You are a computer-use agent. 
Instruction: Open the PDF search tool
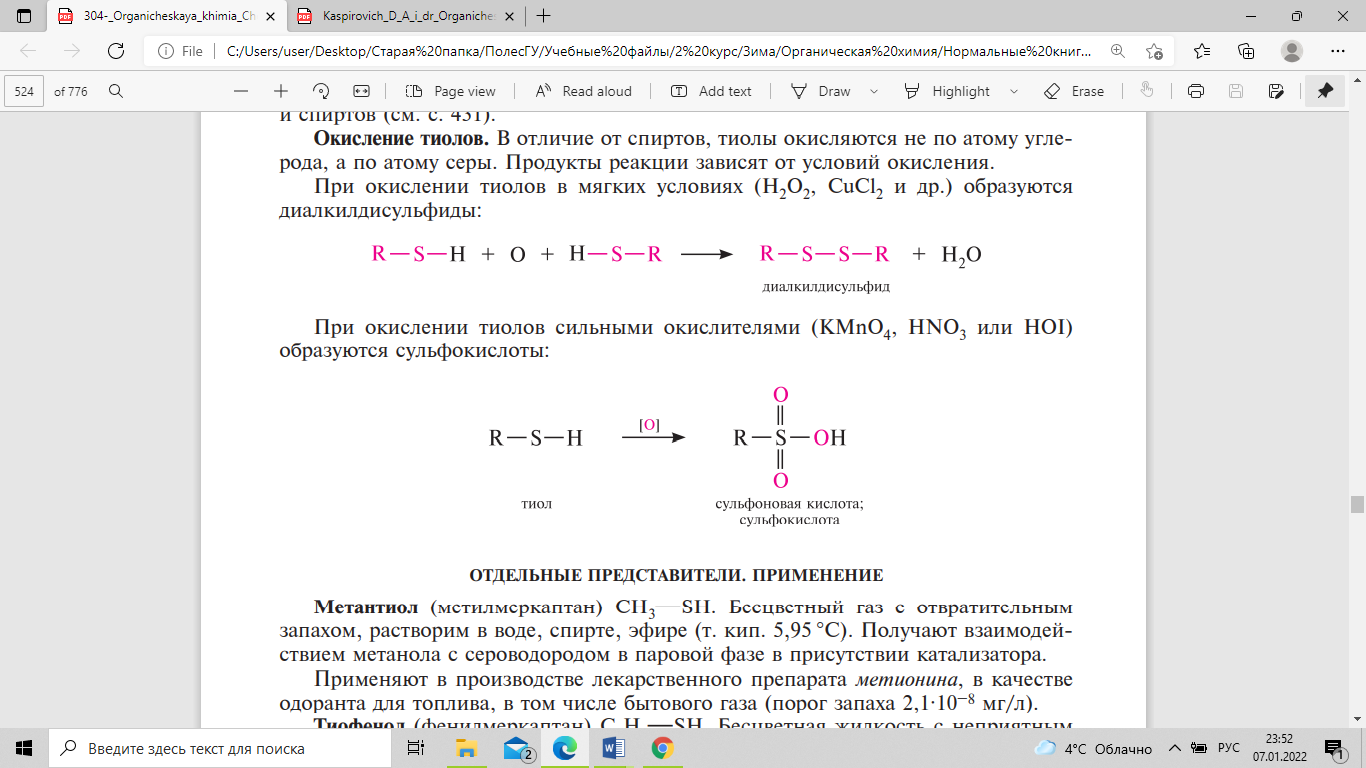click(116, 91)
